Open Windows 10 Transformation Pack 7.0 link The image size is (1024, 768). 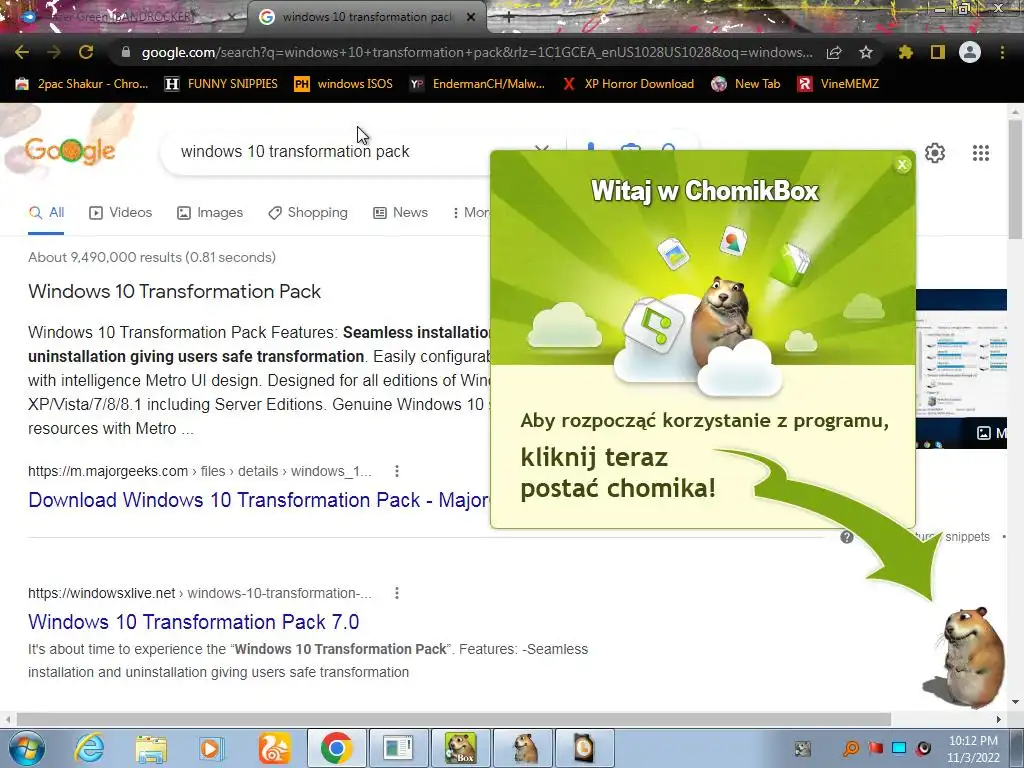194,622
